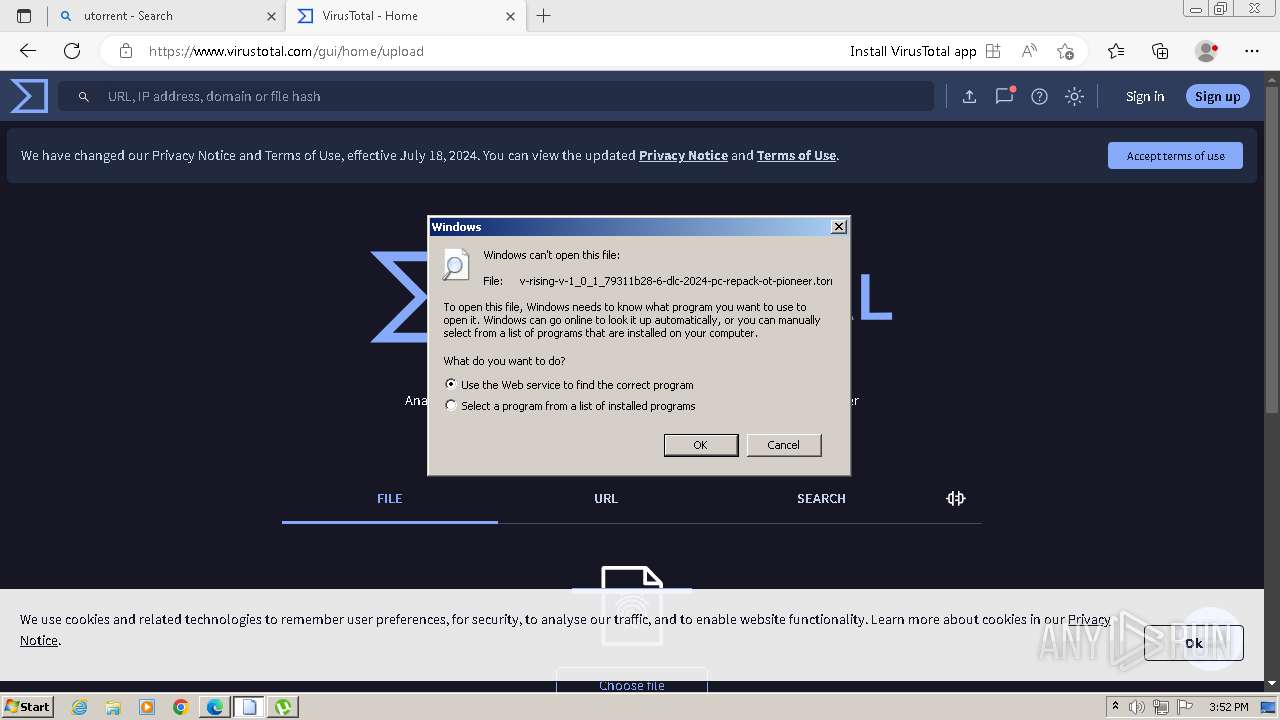Image resolution: width=1280 pixels, height=720 pixels.
Task: Click the action center flag tray icon
Action: pyautogui.click(x=1184, y=707)
